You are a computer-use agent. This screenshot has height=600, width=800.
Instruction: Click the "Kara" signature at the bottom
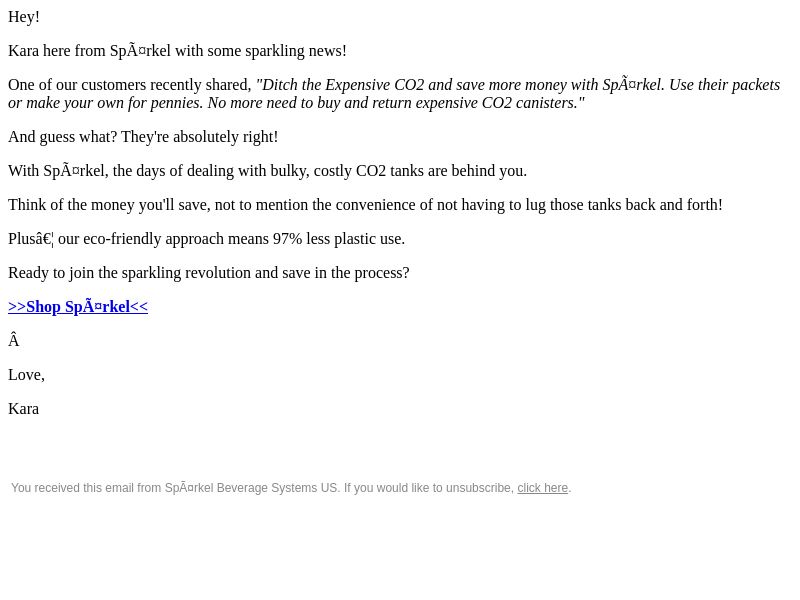23,409
